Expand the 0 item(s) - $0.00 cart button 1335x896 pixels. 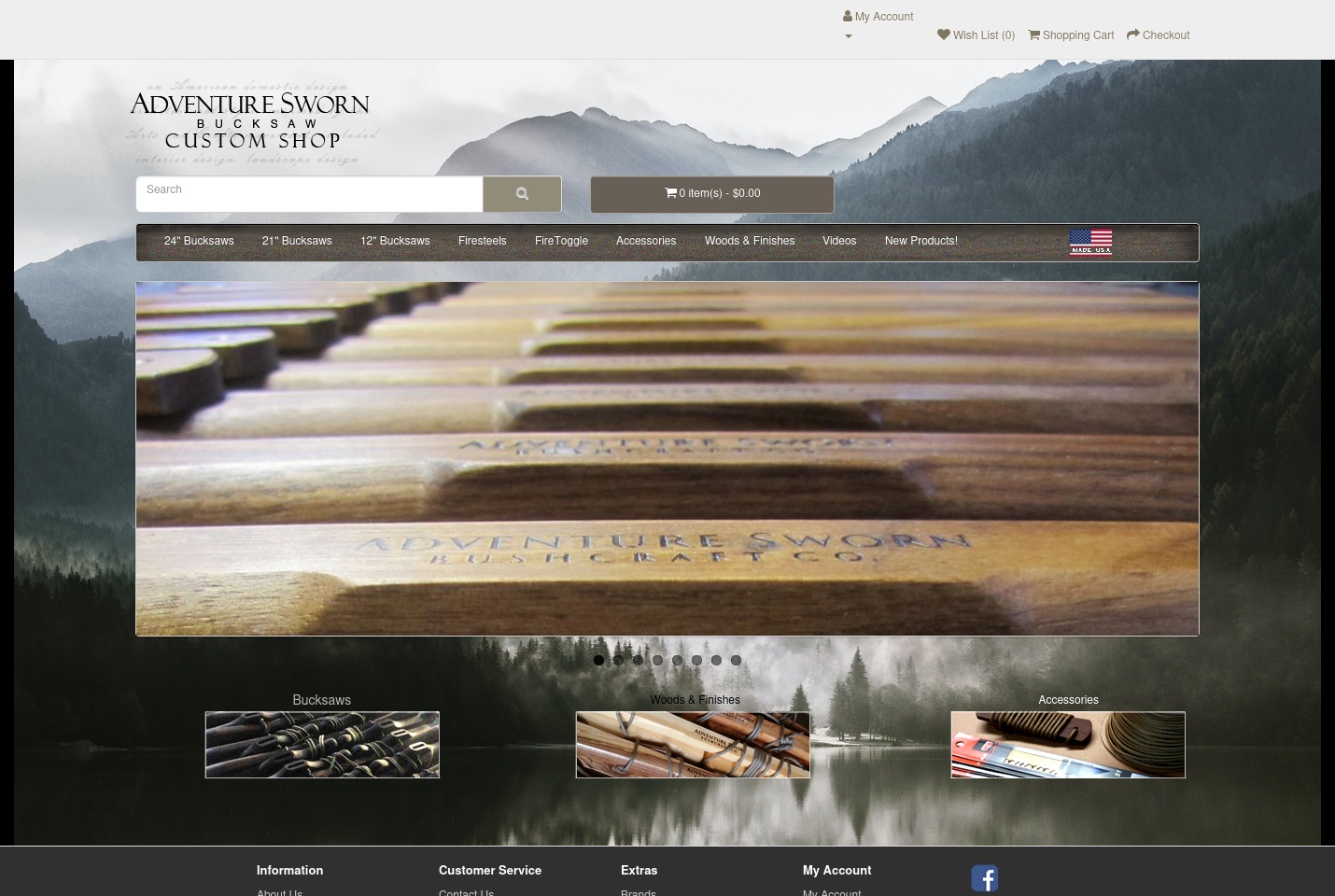712,194
